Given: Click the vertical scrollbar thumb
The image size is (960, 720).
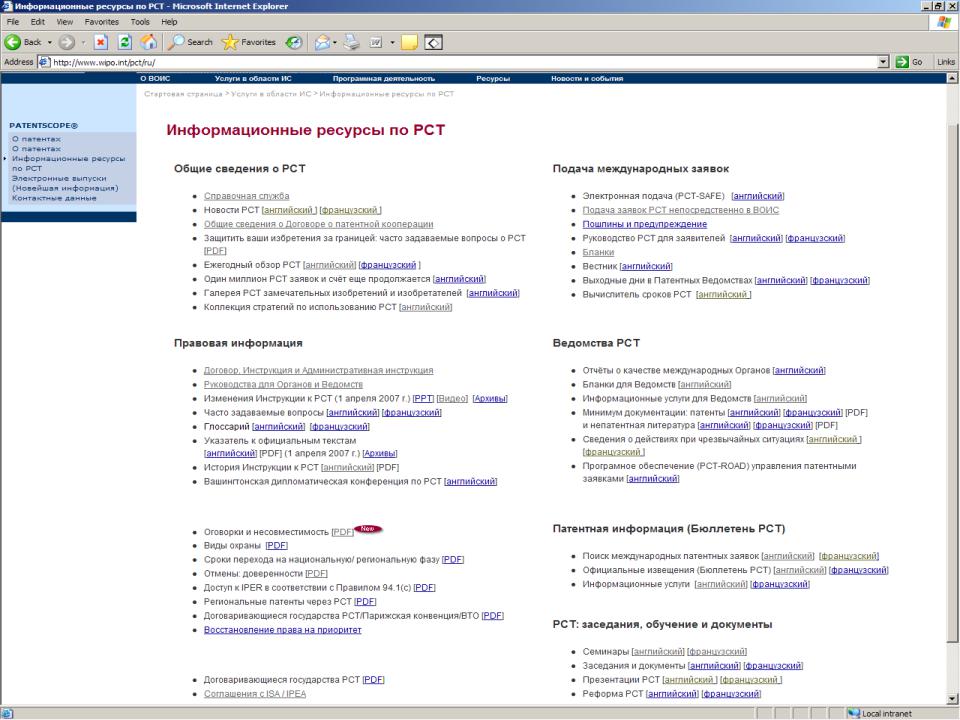Looking at the screenshot, I should [952, 383].
